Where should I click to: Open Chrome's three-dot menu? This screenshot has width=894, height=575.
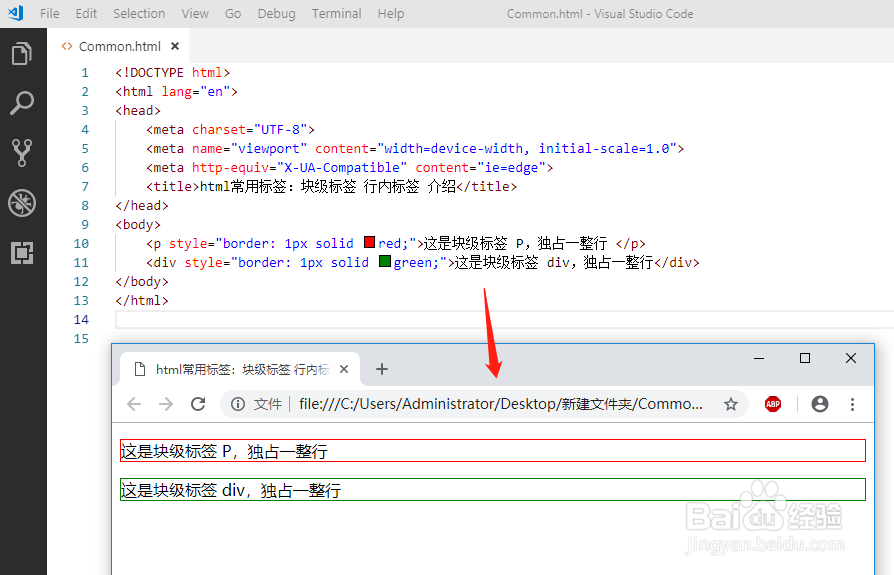click(x=852, y=404)
